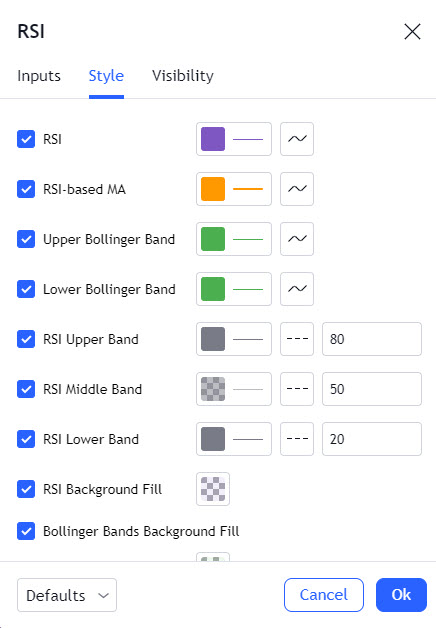Expand the Defaults dropdown
The width and height of the screenshot is (436, 628).
67,595
